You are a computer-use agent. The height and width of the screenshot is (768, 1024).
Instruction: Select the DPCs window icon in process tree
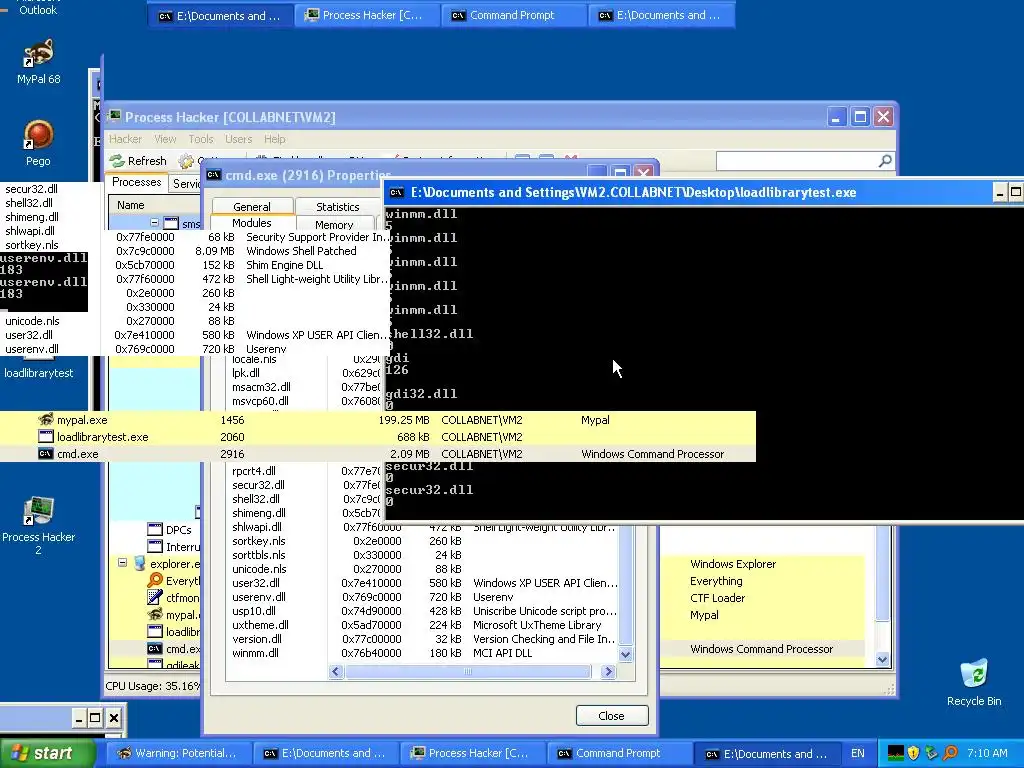pos(155,530)
